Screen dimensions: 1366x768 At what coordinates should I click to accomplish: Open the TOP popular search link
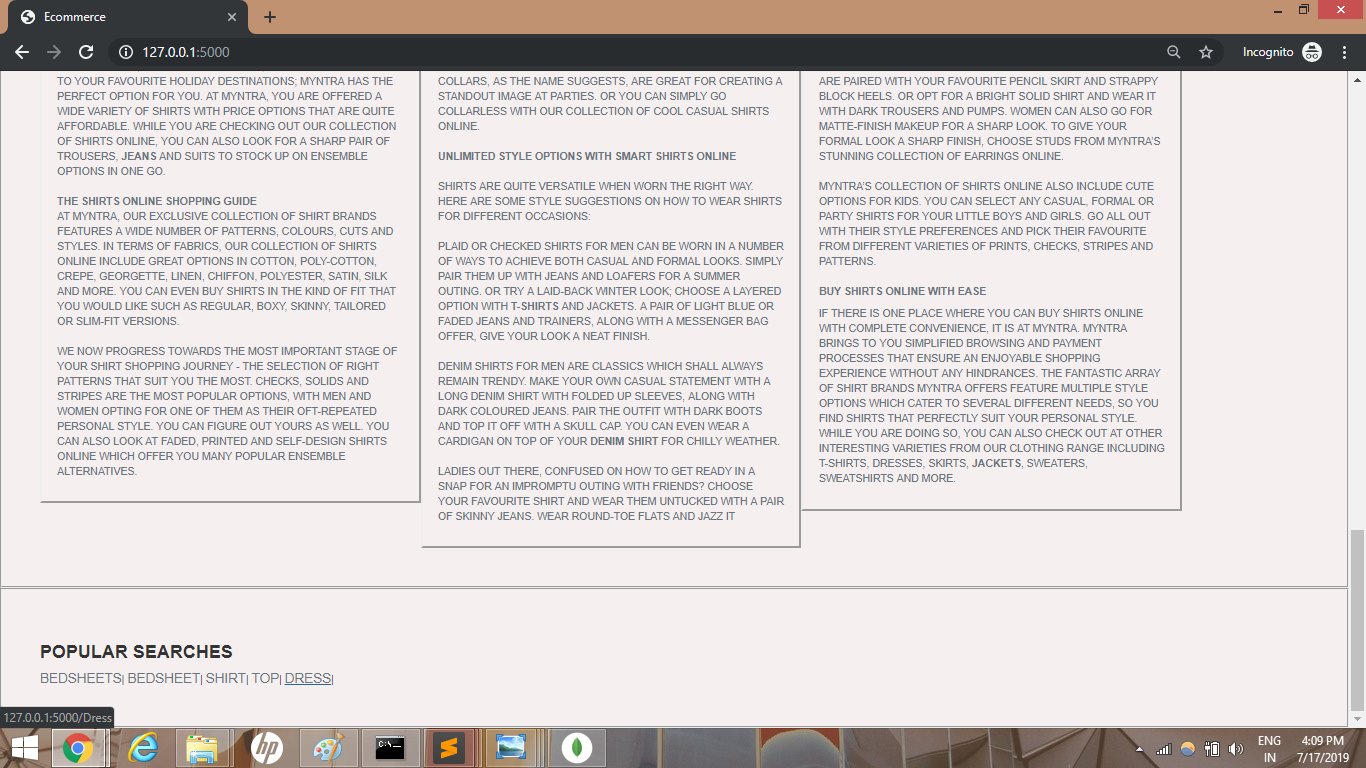tap(264, 678)
